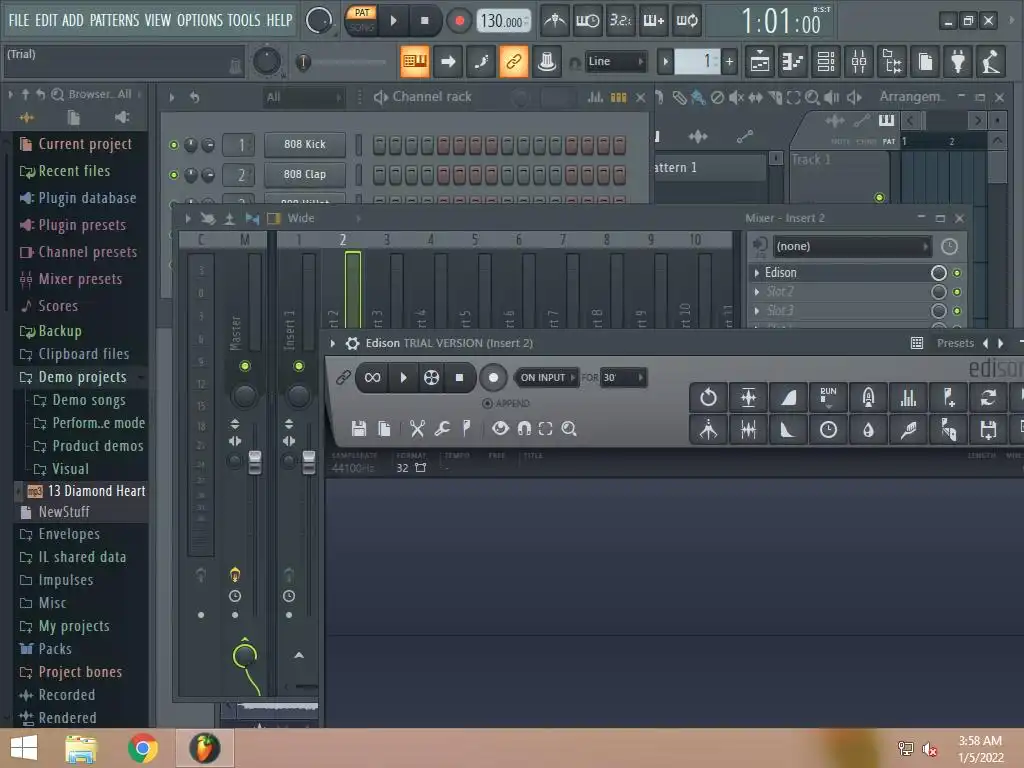1024x768 pixels.
Task: Expand the Packs folder
Action: [55, 648]
